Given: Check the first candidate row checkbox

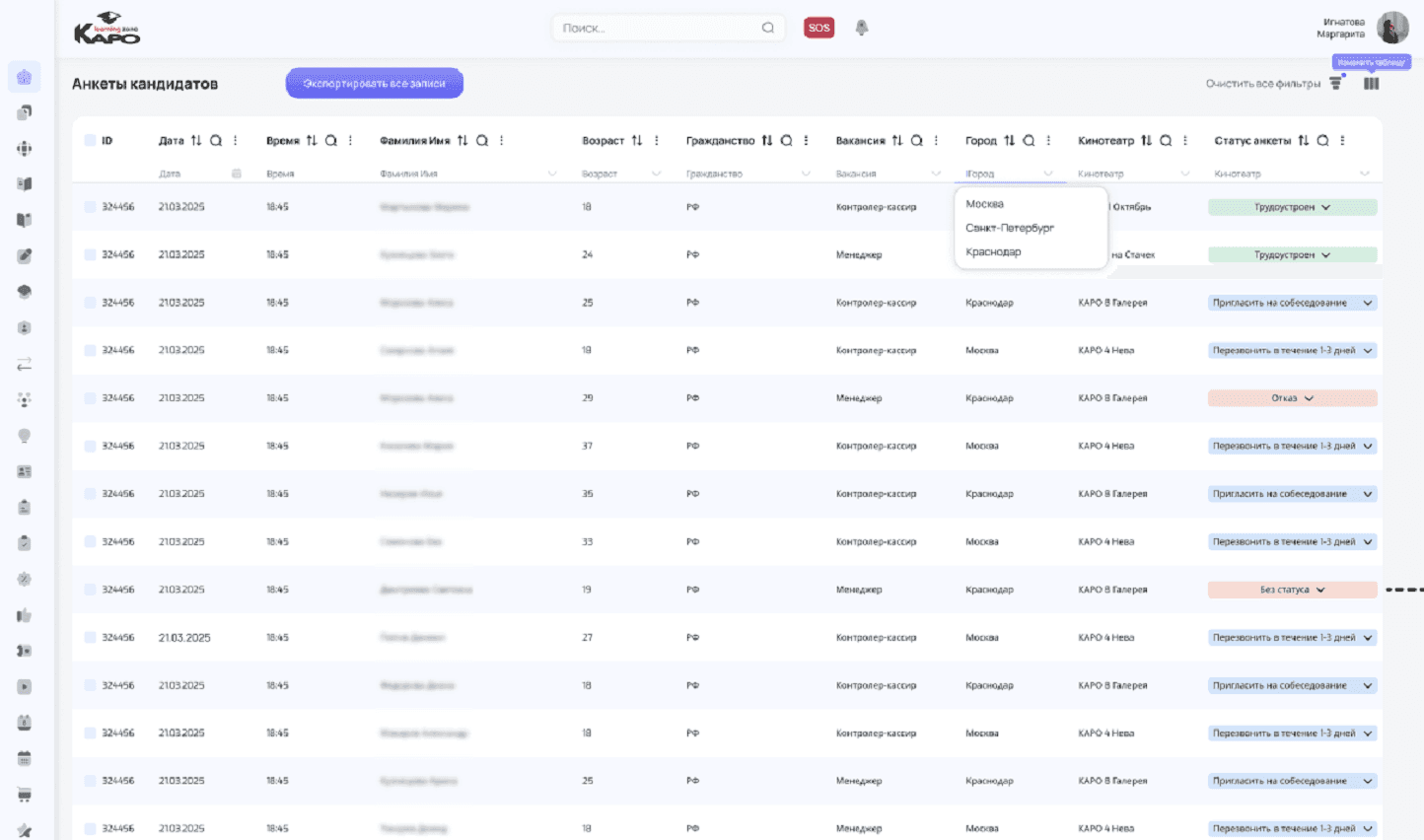Looking at the screenshot, I should tap(90, 207).
